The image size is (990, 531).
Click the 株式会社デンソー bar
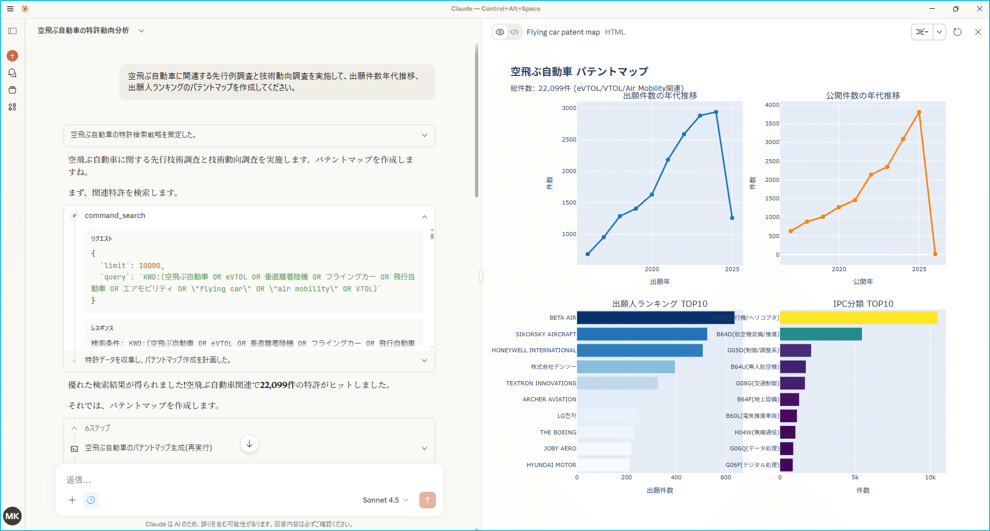click(x=626, y=367)
